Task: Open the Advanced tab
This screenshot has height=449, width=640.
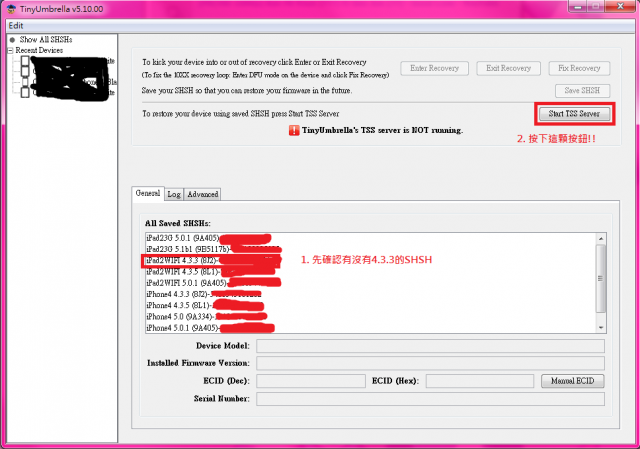Action: 202,194
